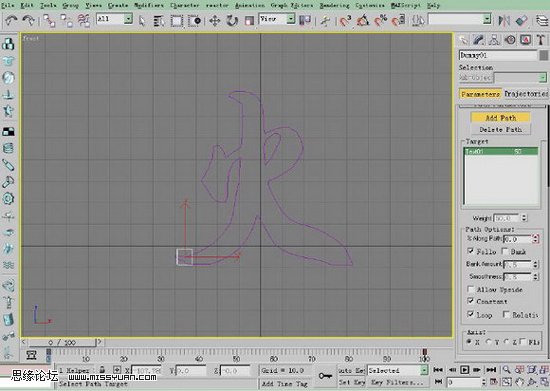Click the Add Time Tag field
Image resolution: width=550 pixels, height=391 pixels.
point(284,384)
